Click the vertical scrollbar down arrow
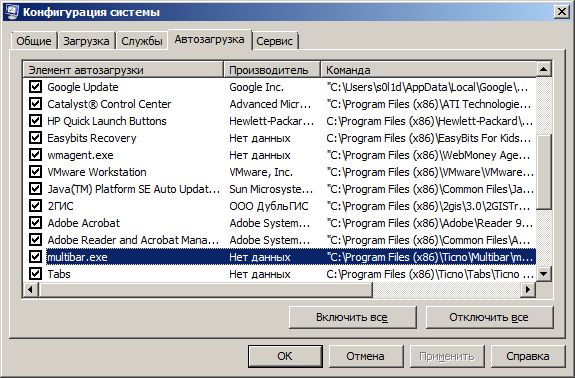 click(x=544, y=274)
